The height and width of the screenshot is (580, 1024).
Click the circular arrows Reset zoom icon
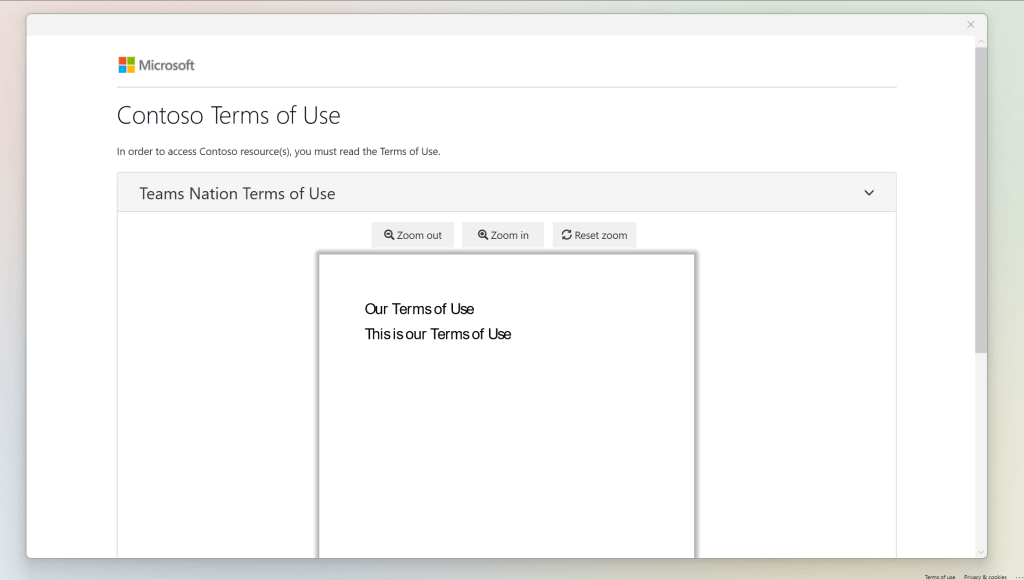[x=566, y=235]
